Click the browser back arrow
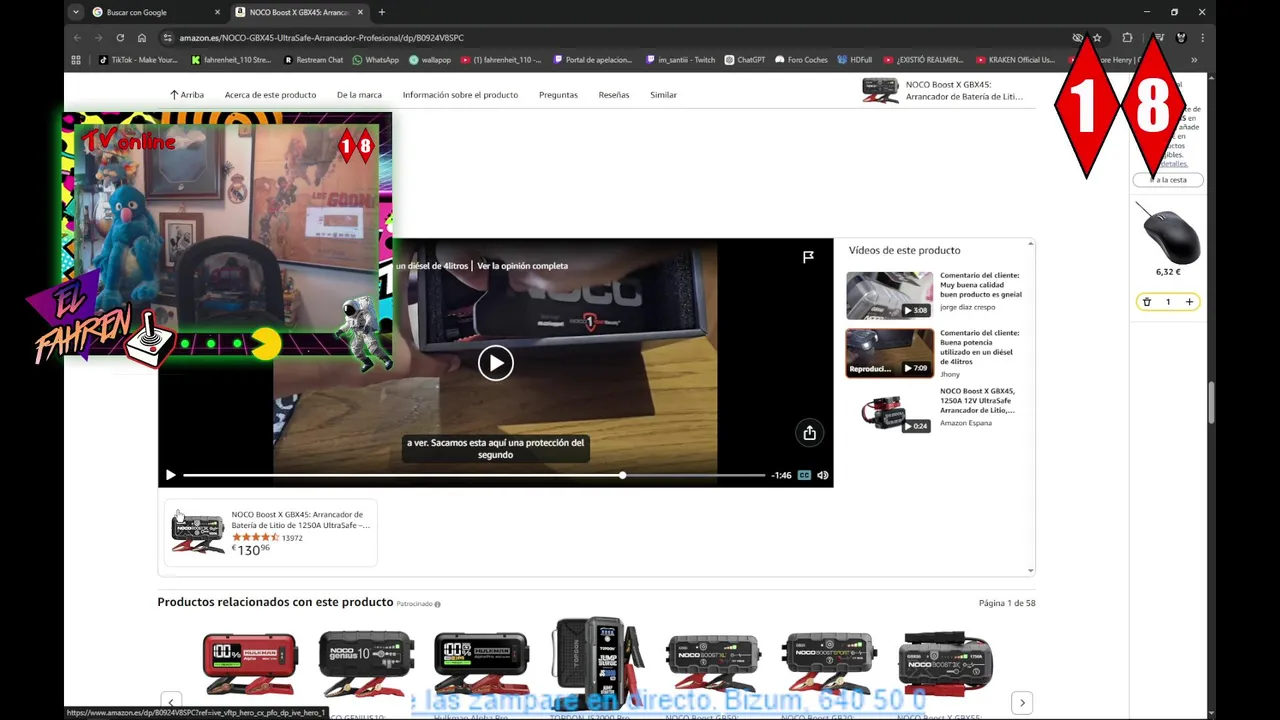 (x=77, y=38)
